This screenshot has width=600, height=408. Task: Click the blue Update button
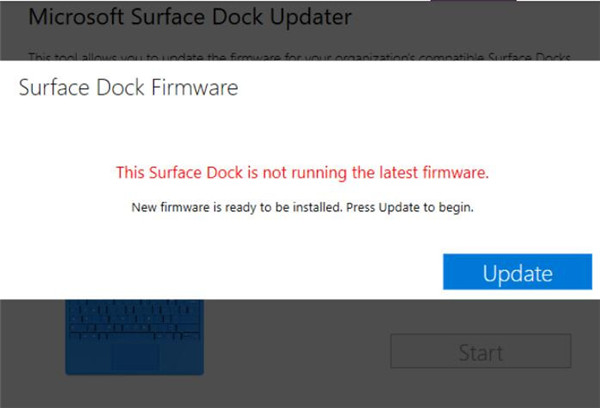pyautogui.click(x=517, y=271)
